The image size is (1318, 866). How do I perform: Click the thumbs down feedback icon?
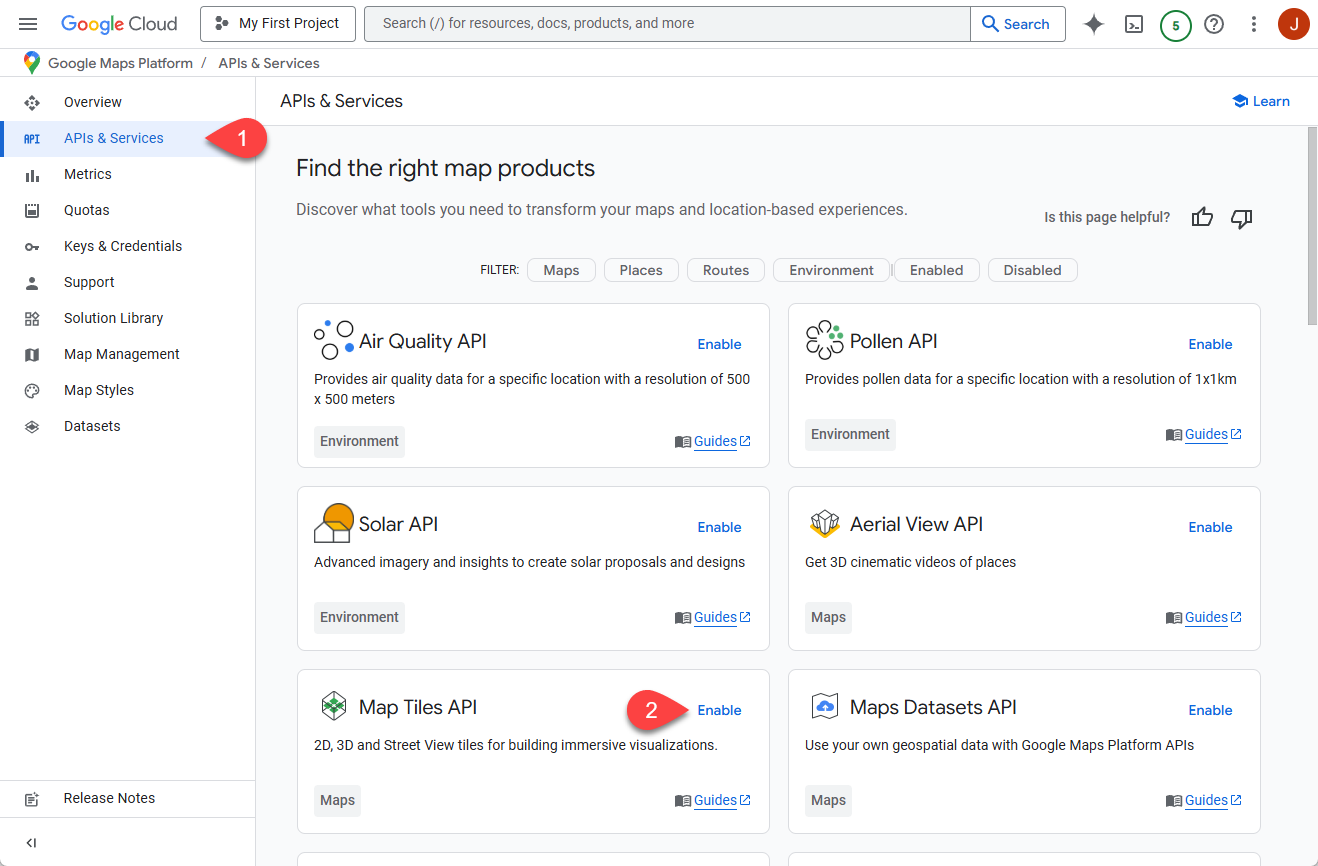pyautogui.click(x=1242, y=218)
